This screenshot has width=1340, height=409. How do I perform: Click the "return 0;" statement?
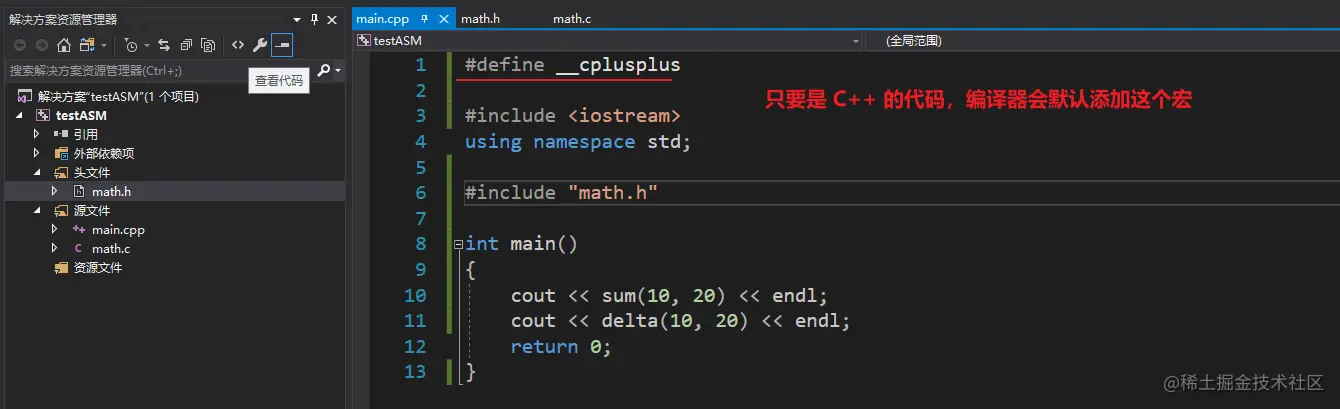click(x=560, y=346)
